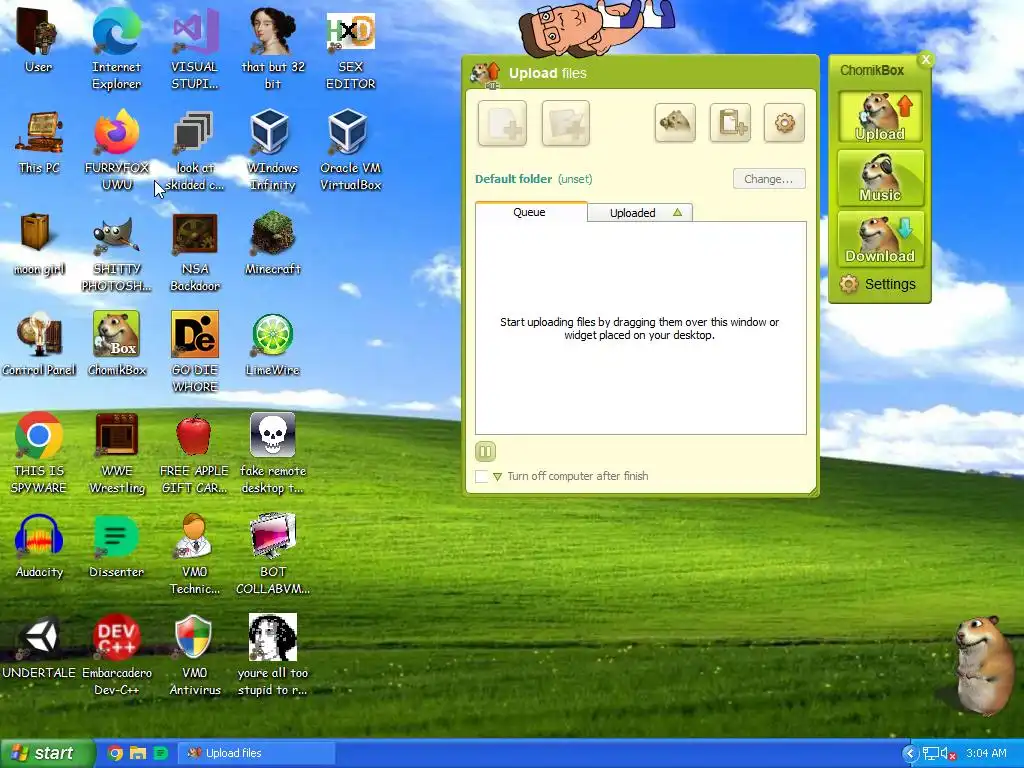
Task: Select the FURRYFOX UWU Firefox icon
Action: point(116,150)
